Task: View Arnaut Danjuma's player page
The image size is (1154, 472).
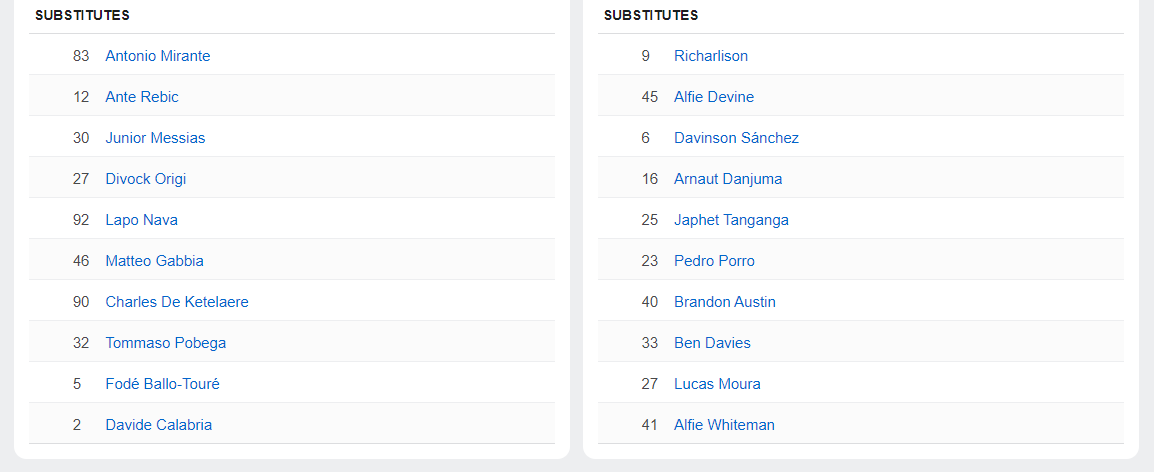Action: click(x=727, y=179)
